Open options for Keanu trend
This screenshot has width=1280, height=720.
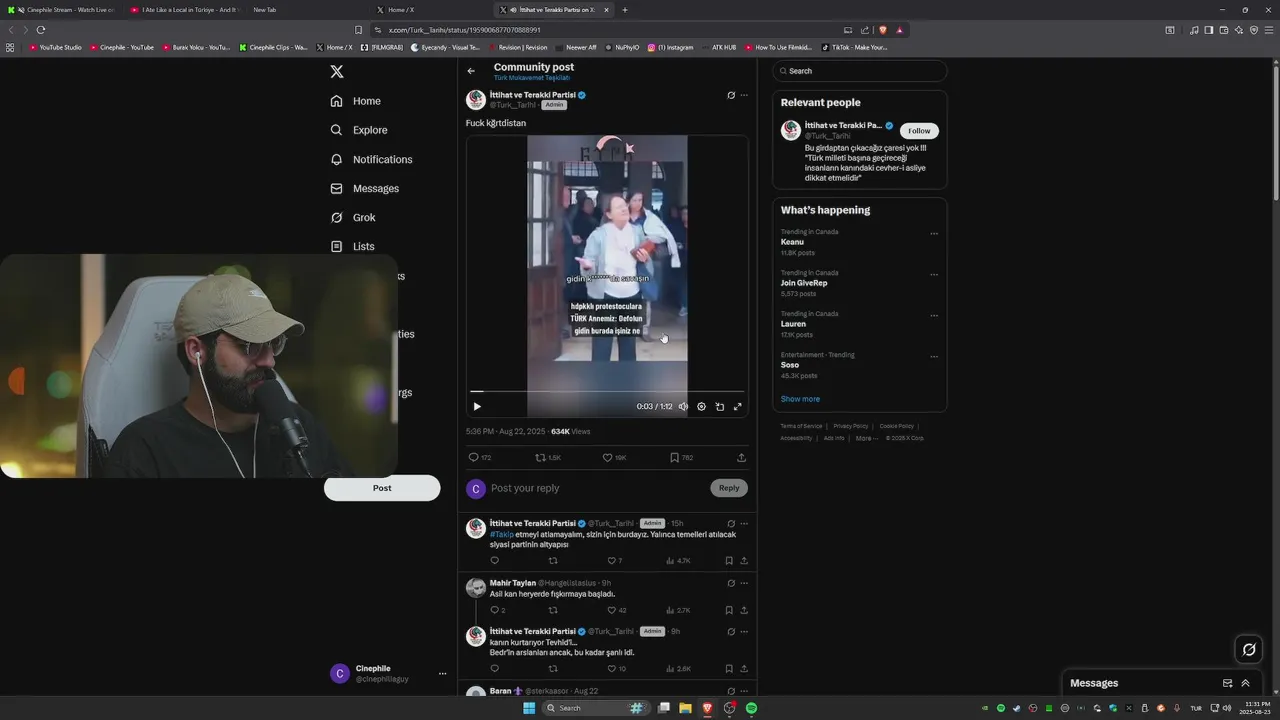click(934, 234)
